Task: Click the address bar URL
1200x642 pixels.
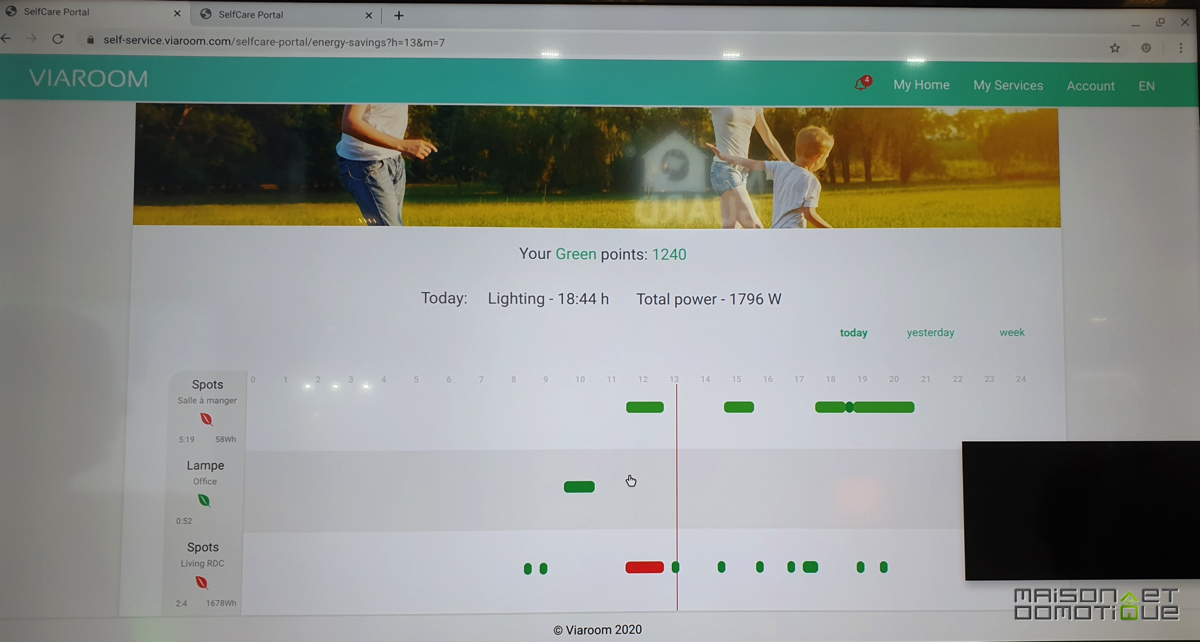Action: tap(274, 42)
